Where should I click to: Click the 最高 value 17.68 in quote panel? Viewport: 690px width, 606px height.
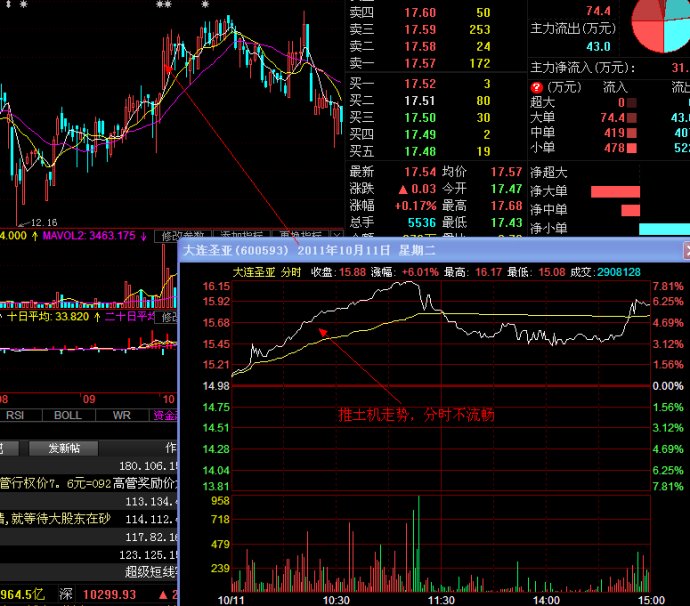click(x=506, y=206)
